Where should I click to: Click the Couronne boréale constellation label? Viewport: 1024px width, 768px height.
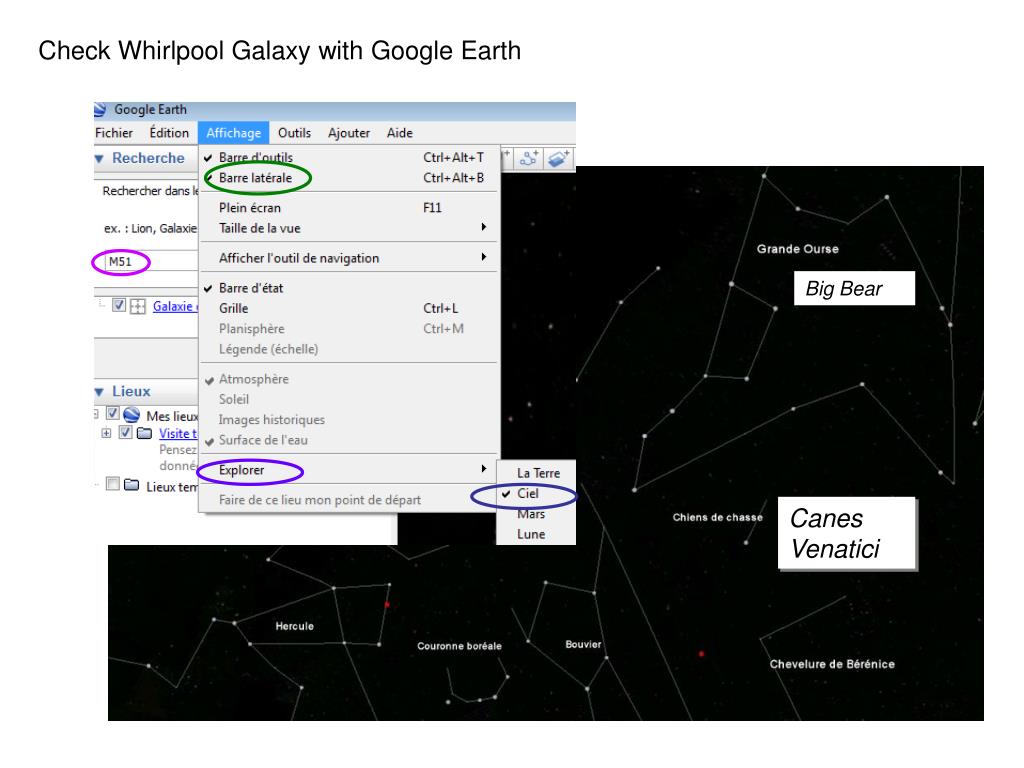[x=459, y=646]
